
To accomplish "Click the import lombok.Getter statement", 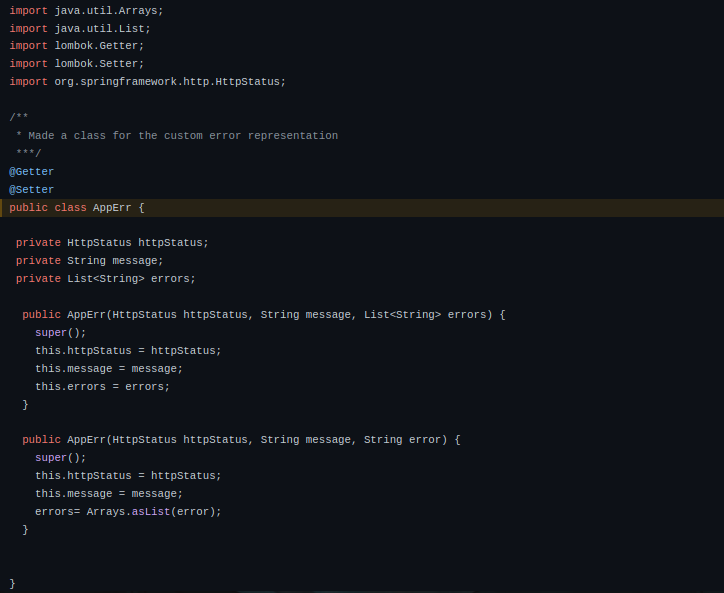I will click(77, 46).
